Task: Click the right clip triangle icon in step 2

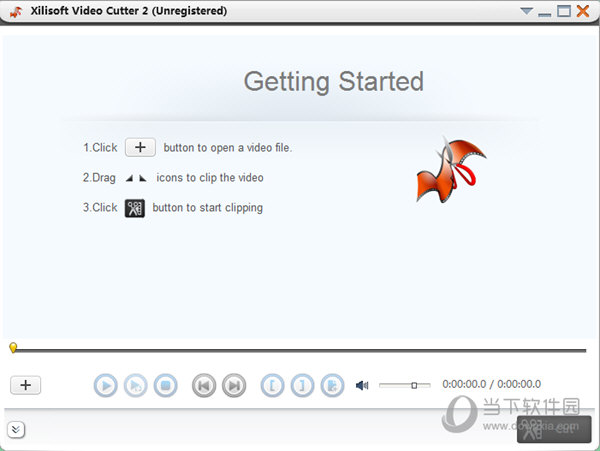Action: point(143,178)
